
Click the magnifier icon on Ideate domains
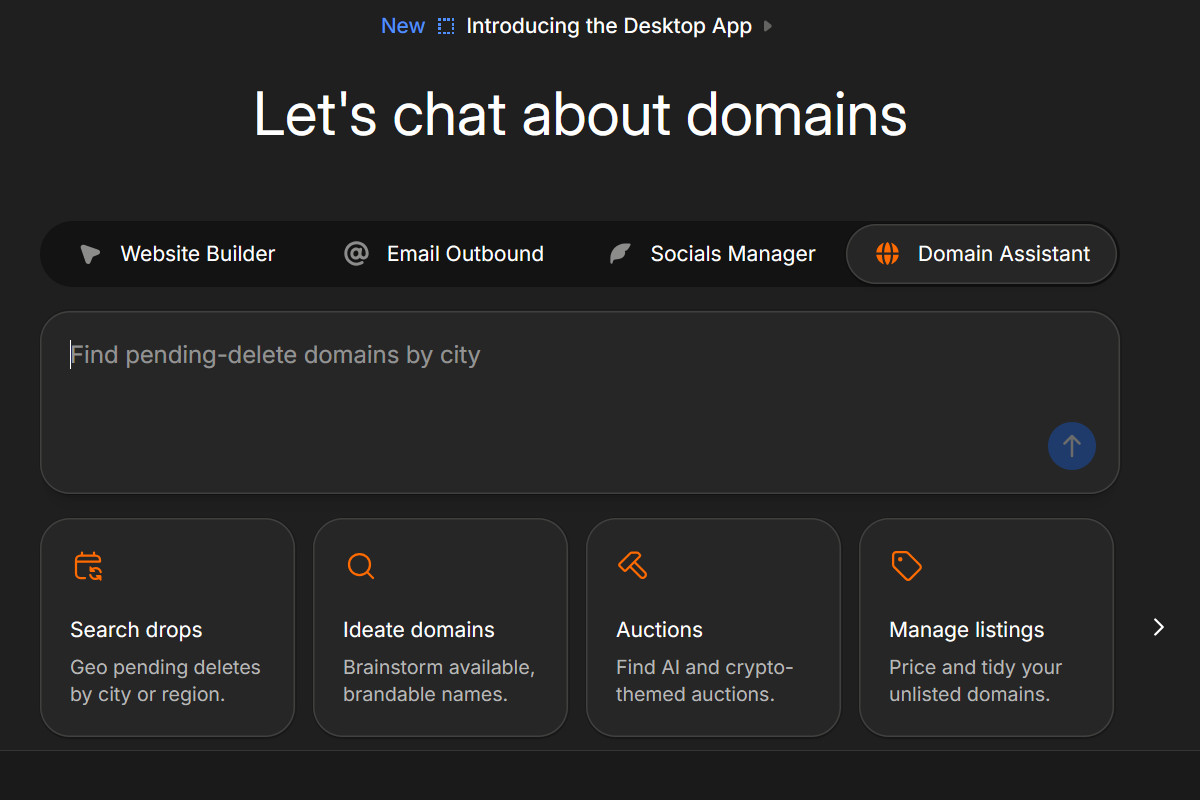[x=361, y=566]
